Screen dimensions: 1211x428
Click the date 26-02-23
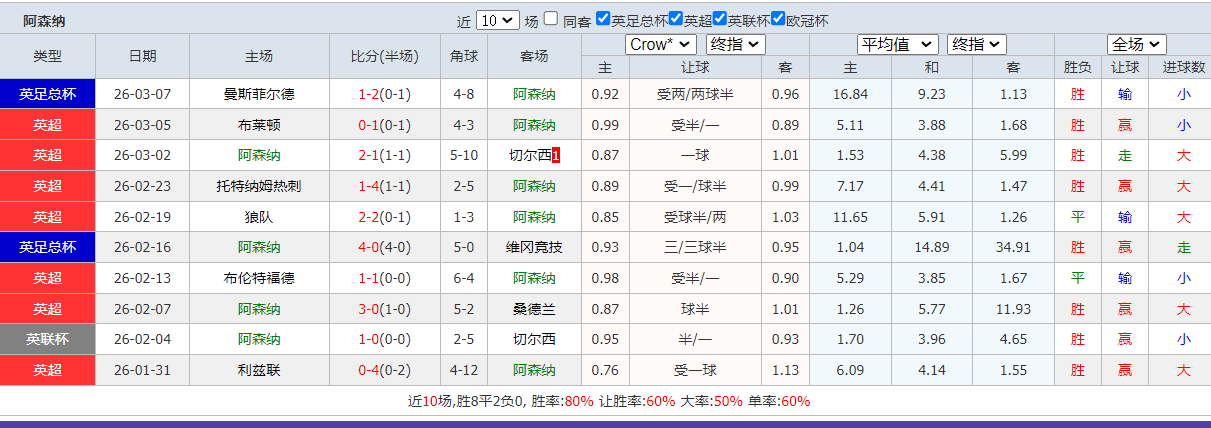142,186
